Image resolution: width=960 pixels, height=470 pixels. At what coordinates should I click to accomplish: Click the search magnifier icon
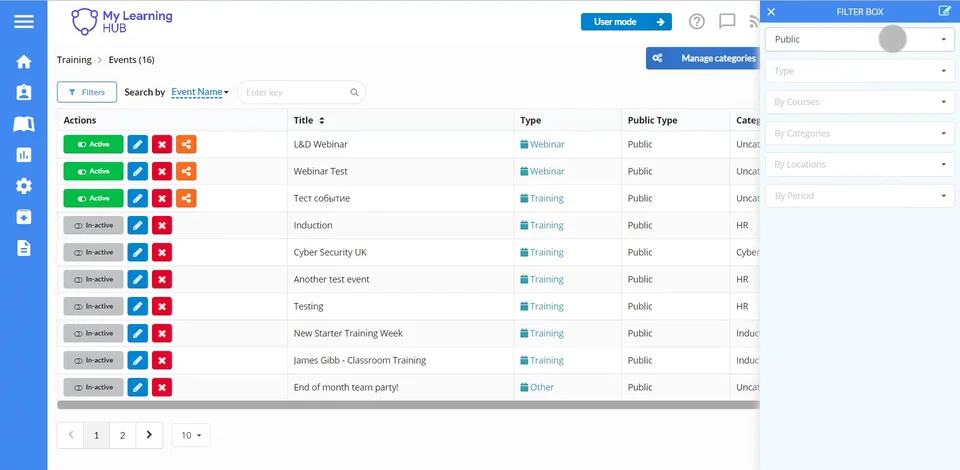pos(354,92)
